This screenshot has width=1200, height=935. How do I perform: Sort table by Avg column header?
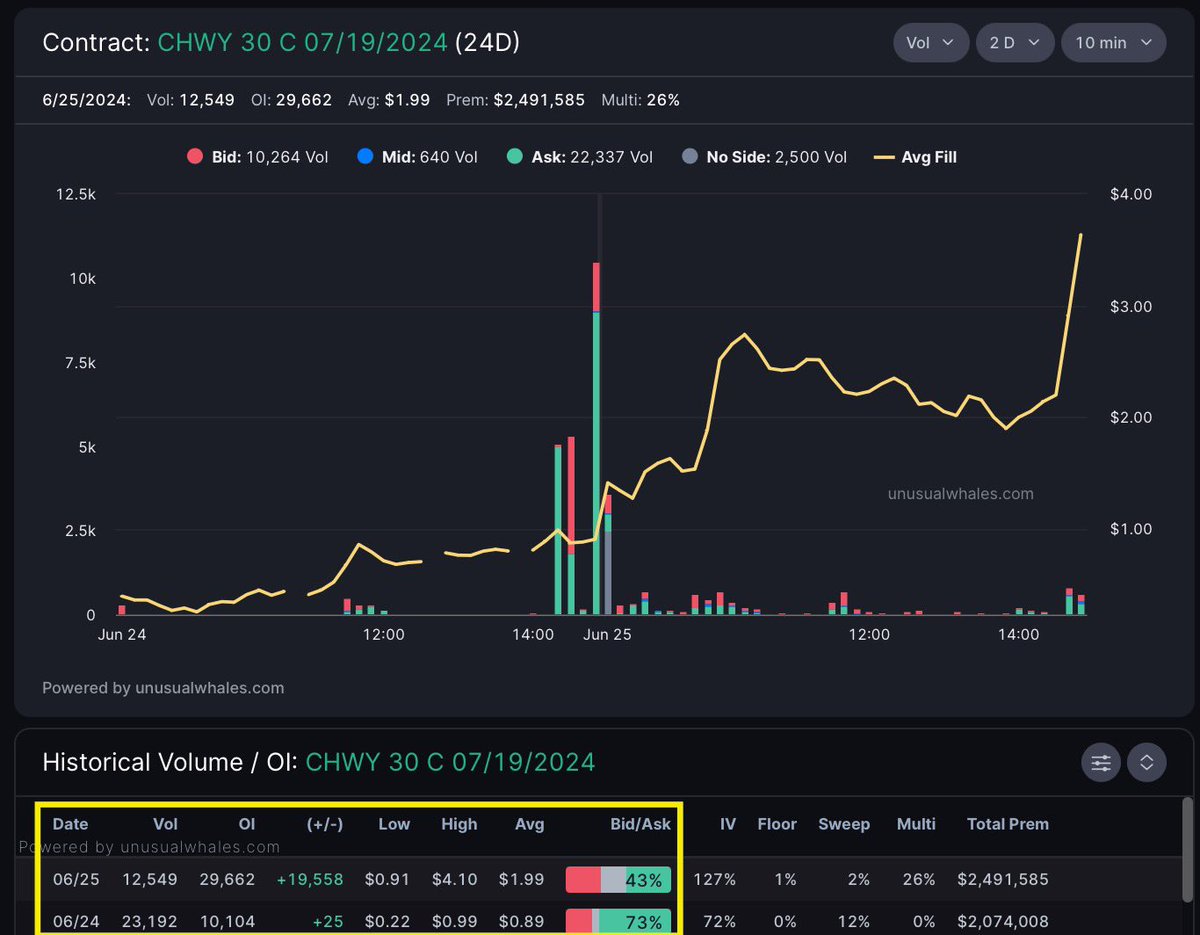(529, 824)
